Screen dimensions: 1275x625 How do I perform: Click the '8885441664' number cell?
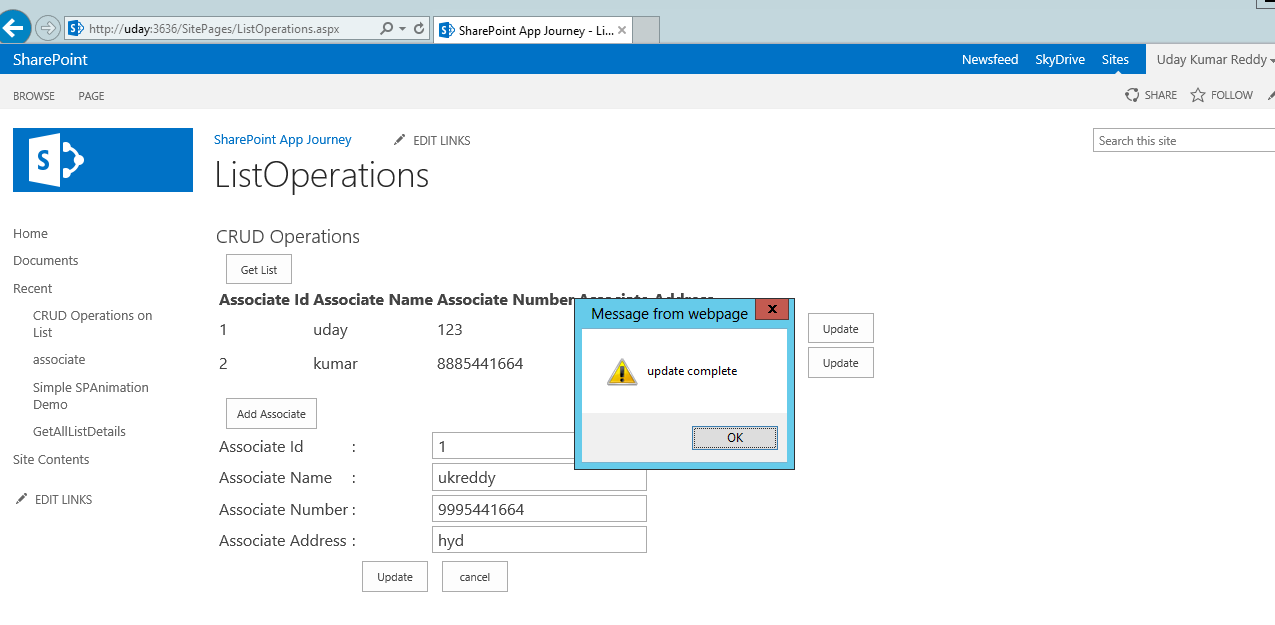pos(480,363)
